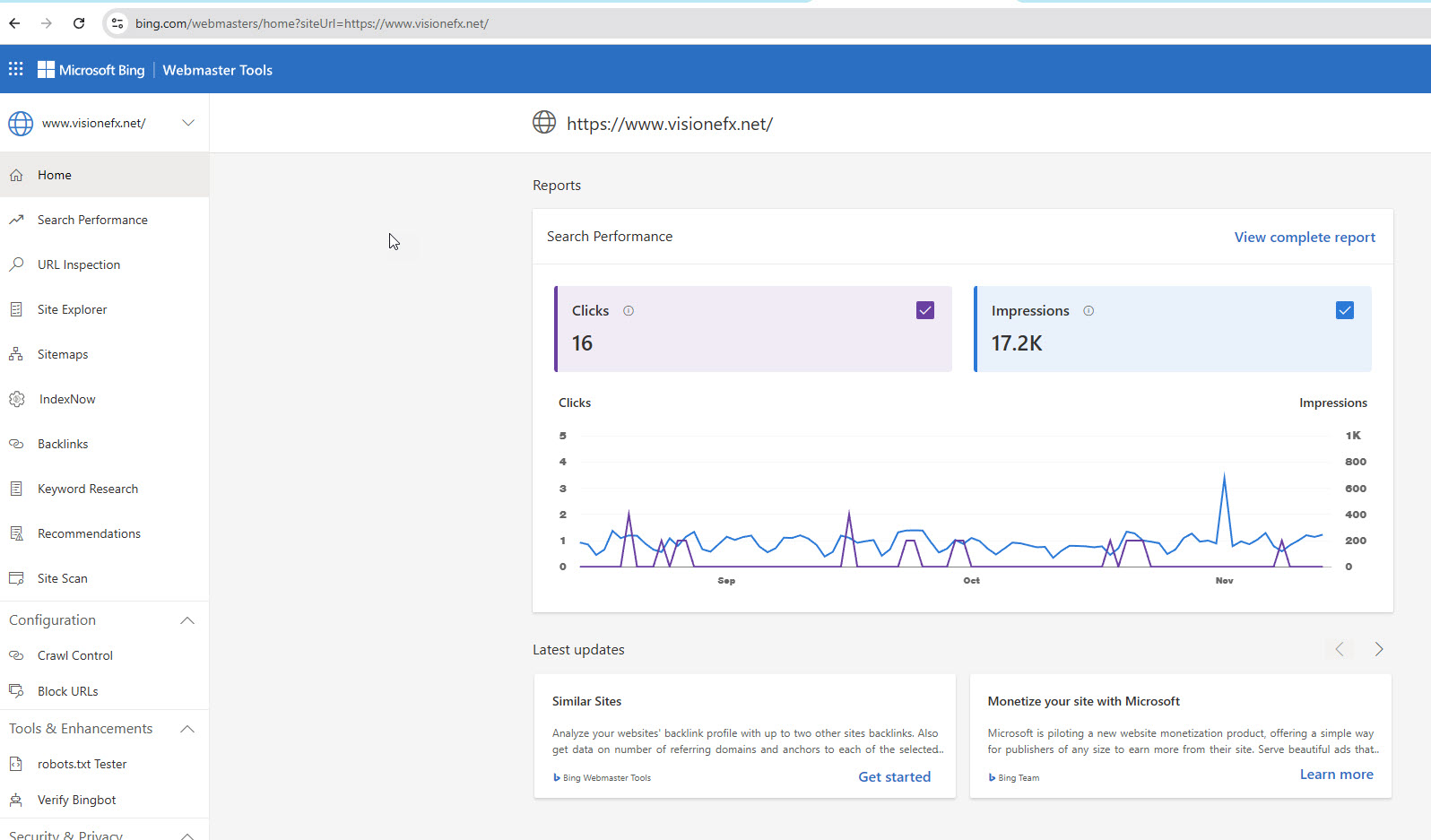Open site information icon in address bar
Screen dimensions: 1431x840
(x=117, y=23)
